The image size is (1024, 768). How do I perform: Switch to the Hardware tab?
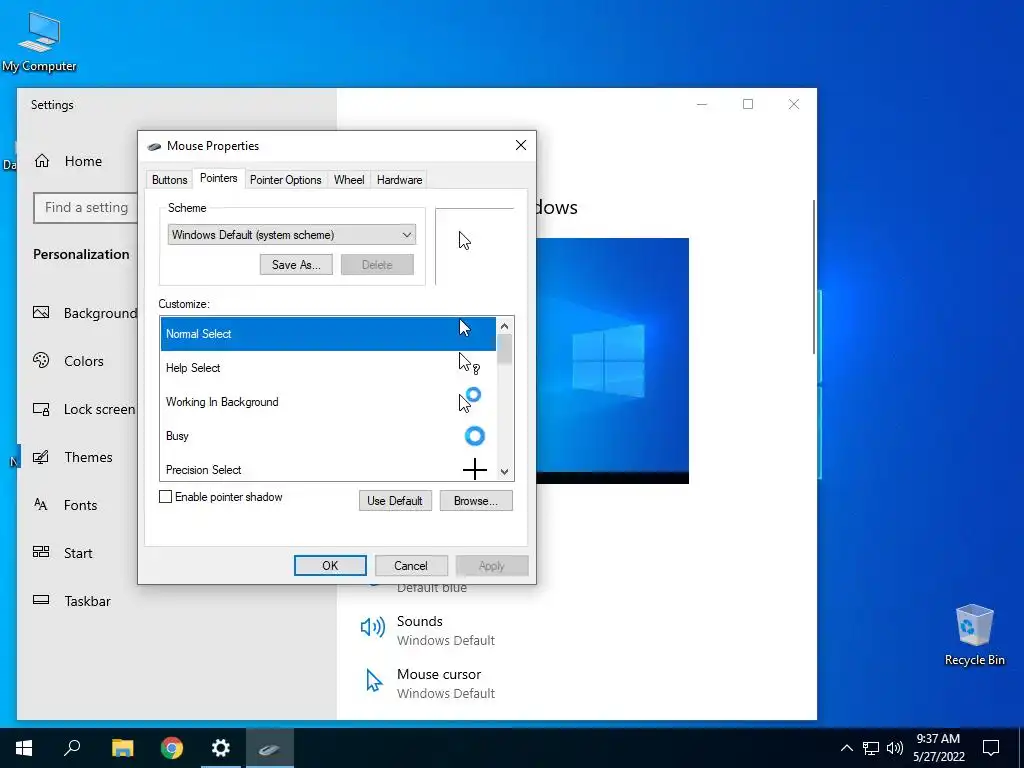(399, 180)
